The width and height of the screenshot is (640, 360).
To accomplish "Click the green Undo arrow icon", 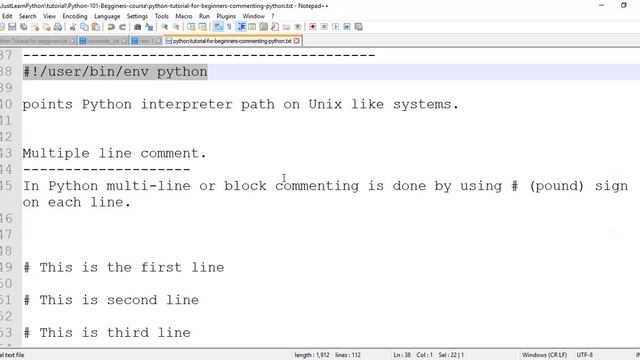I will click(x=111, y=27).
